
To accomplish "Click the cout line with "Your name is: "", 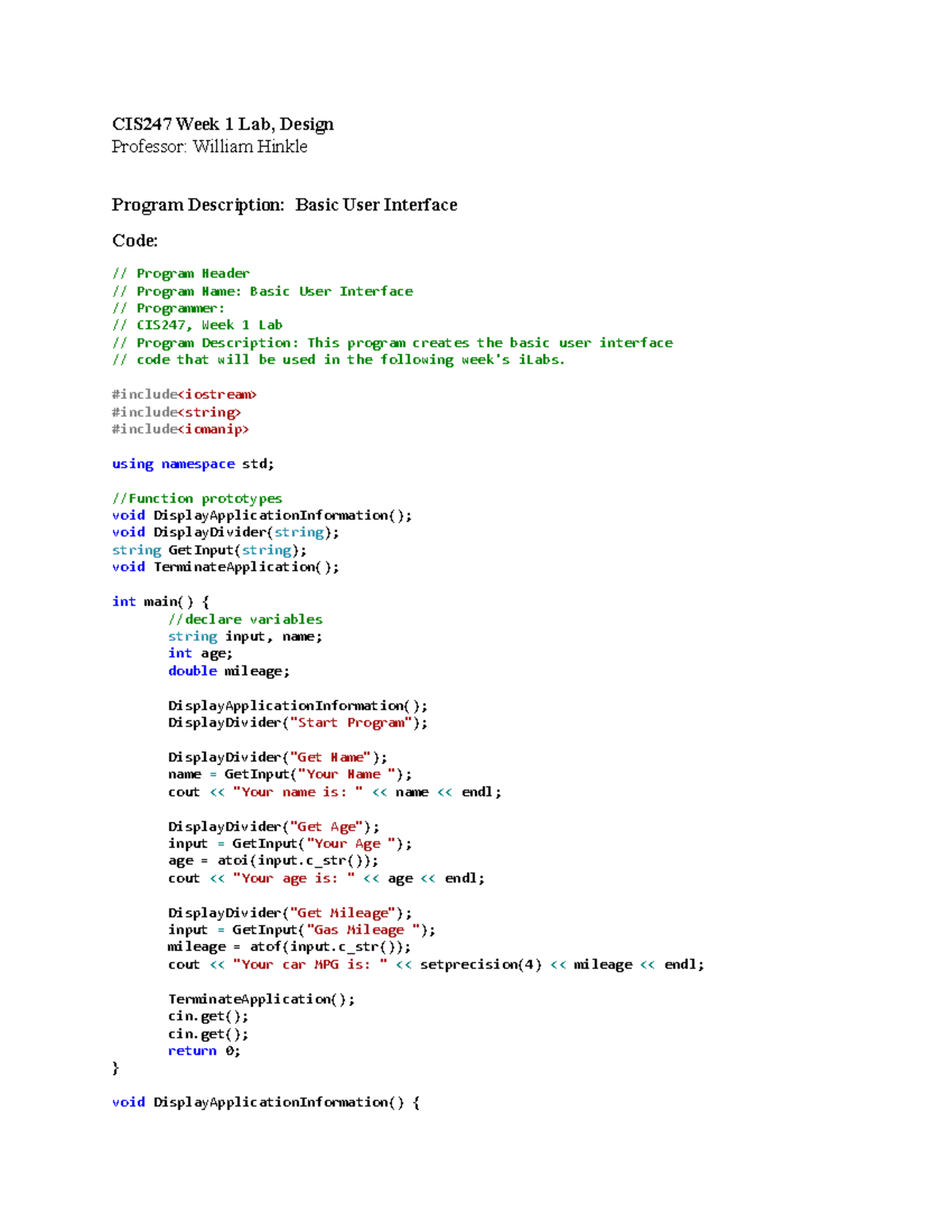I will [x=335, y=793].
